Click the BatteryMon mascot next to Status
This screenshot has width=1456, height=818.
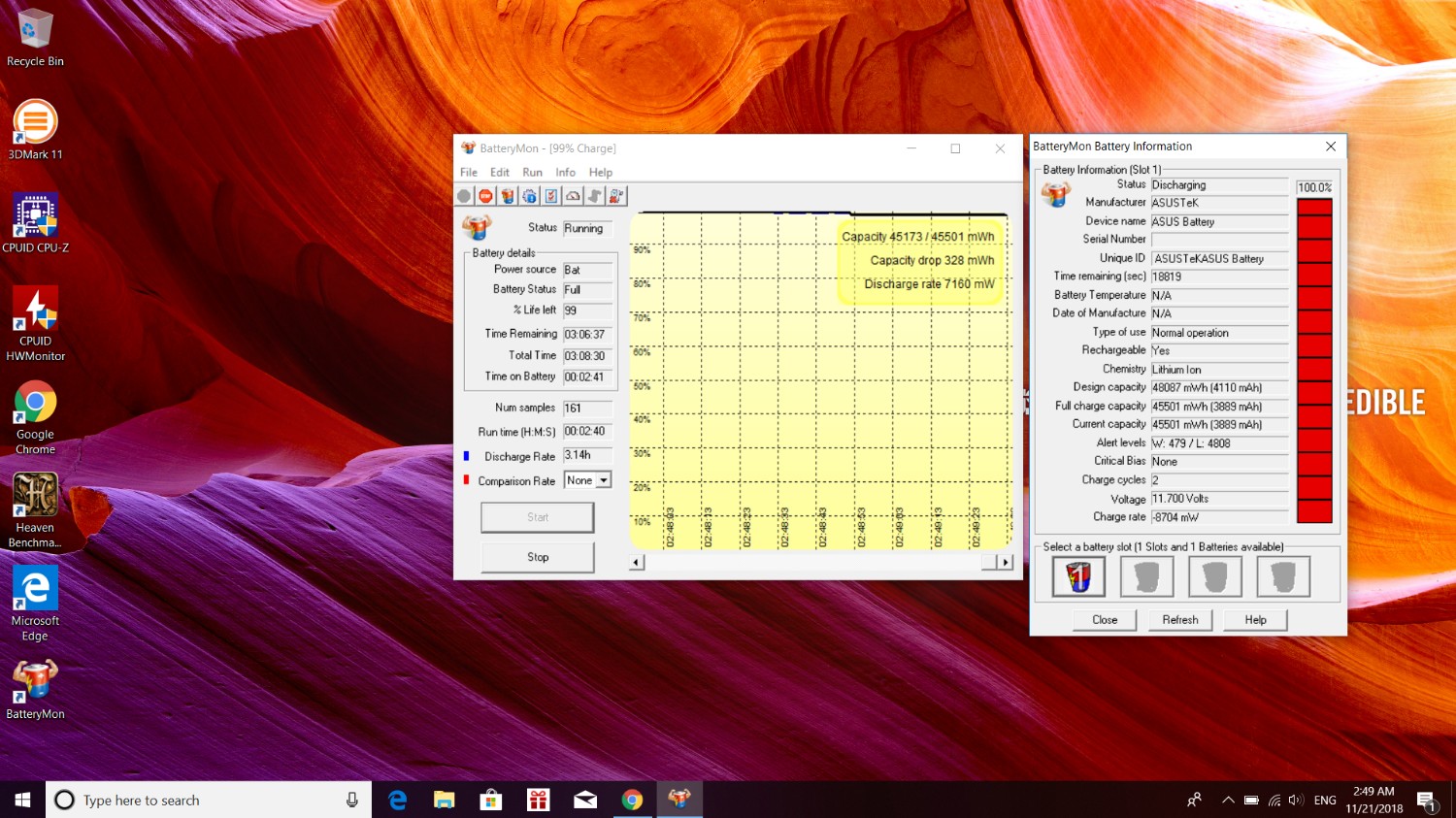(x=477, y=227)
